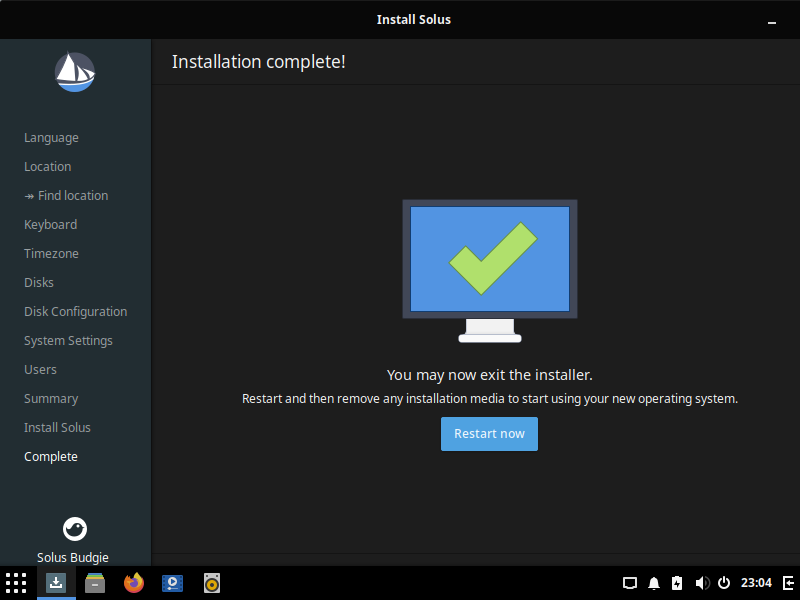Check the battery status tray icon
The height and width of the screenshot is (600, 800).
677,583
